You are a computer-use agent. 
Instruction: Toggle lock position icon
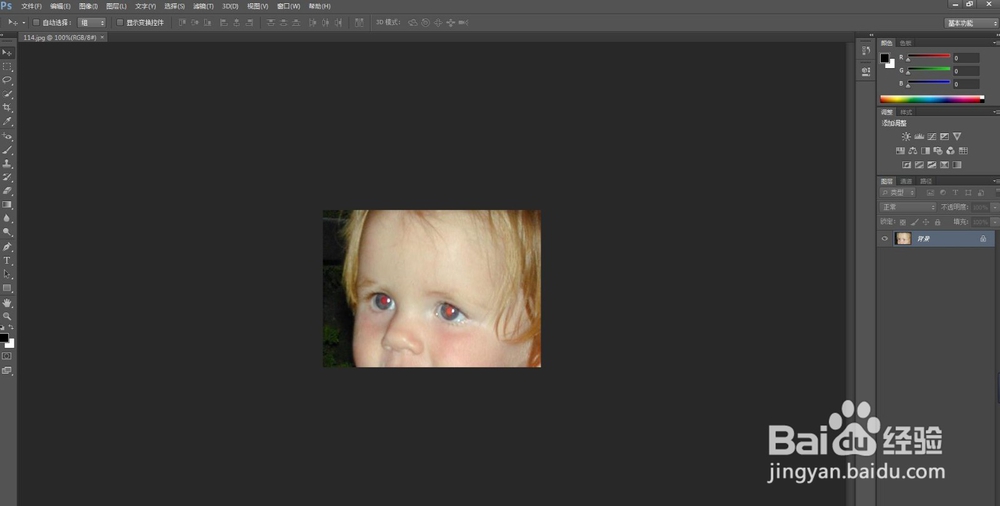[926, 222]
